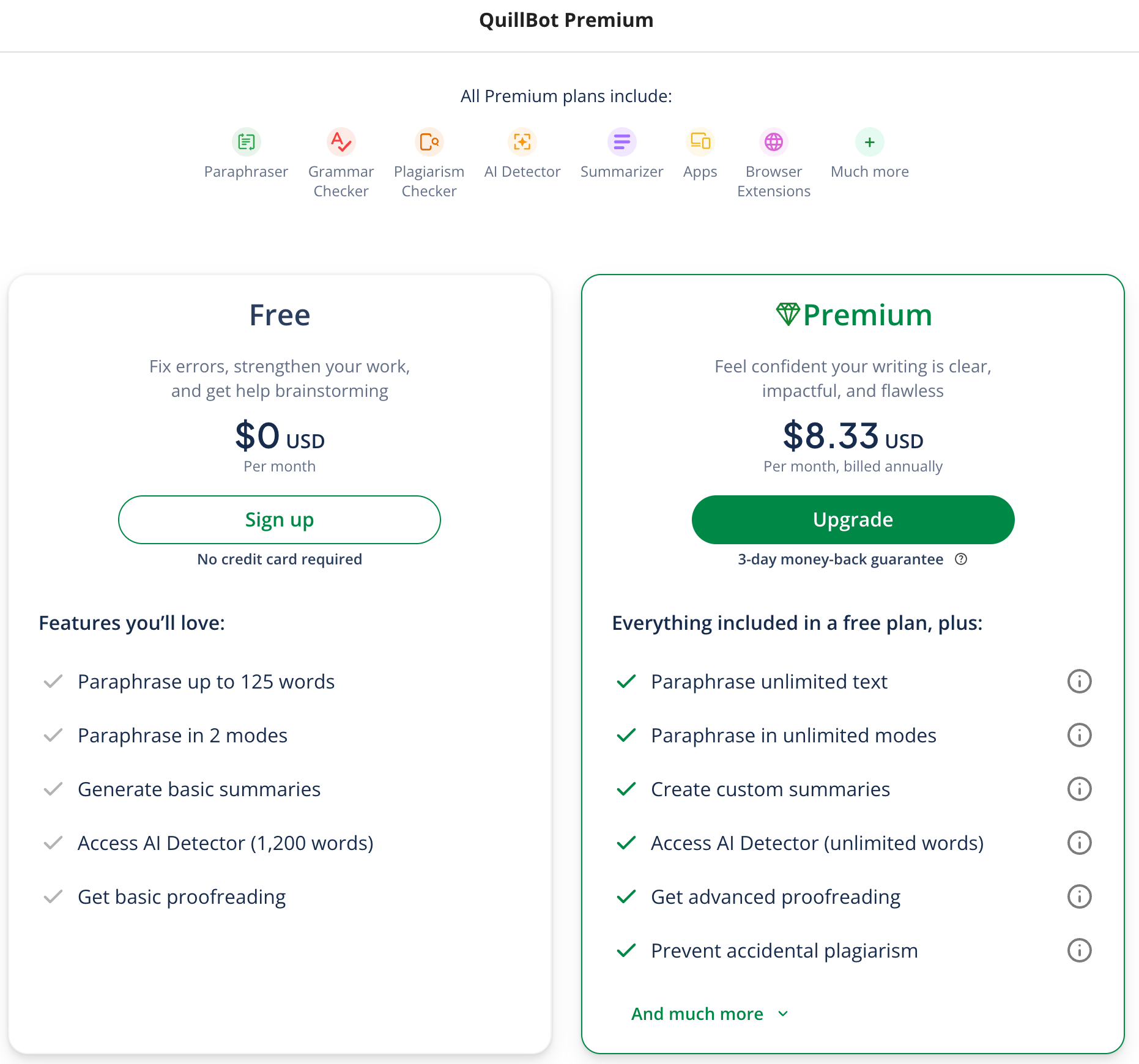Show info for Create custom summaries
Screen dimensions: 1139x1064
(x=1079, y=789)
